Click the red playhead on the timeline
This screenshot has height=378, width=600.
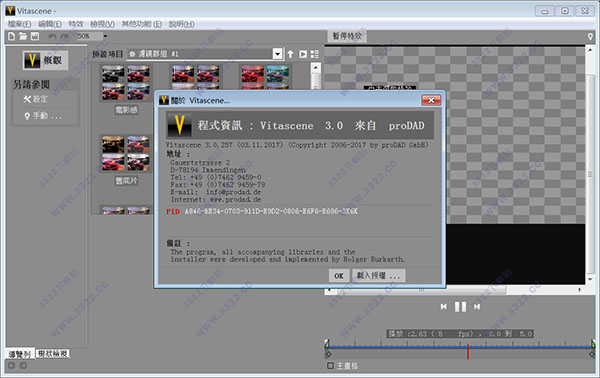(468, 352)
